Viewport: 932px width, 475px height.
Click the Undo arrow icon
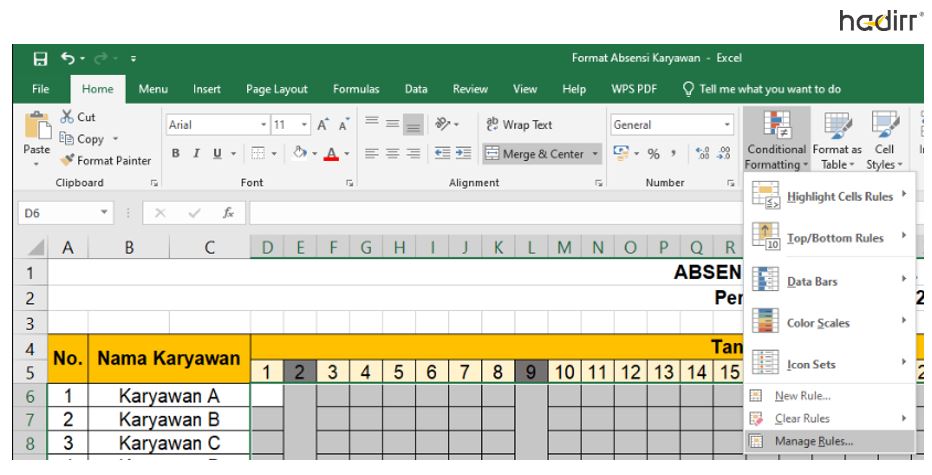(x=68, y=58)
